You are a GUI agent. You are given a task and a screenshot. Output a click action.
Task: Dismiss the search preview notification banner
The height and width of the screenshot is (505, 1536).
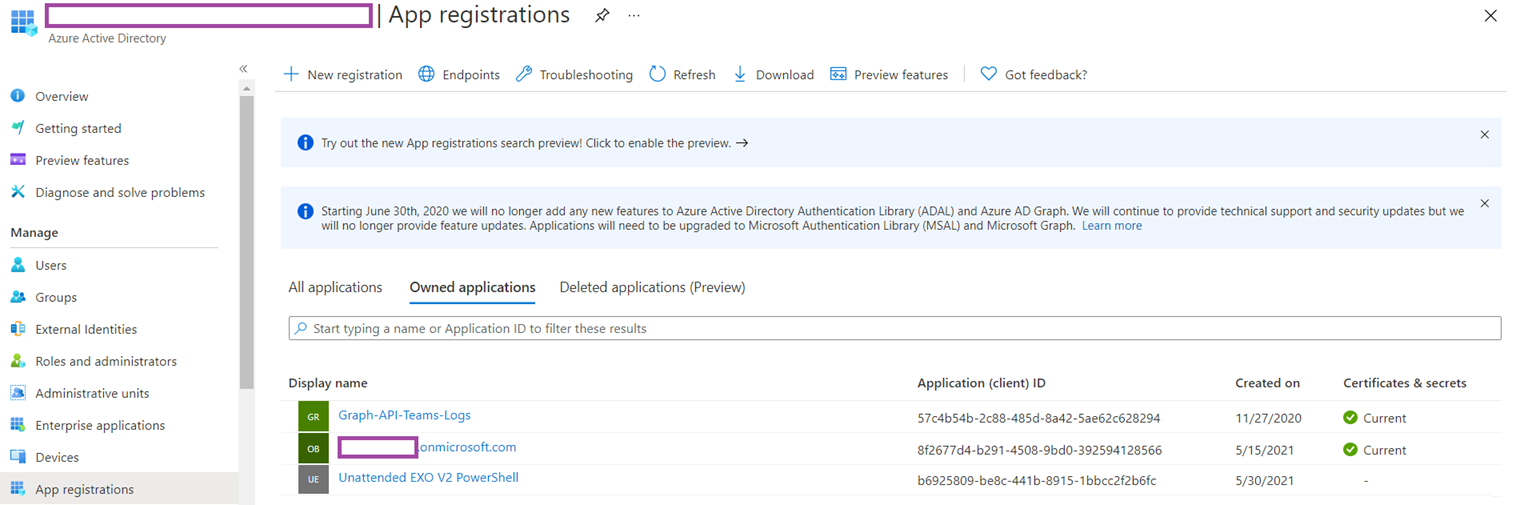[1484, 134]
